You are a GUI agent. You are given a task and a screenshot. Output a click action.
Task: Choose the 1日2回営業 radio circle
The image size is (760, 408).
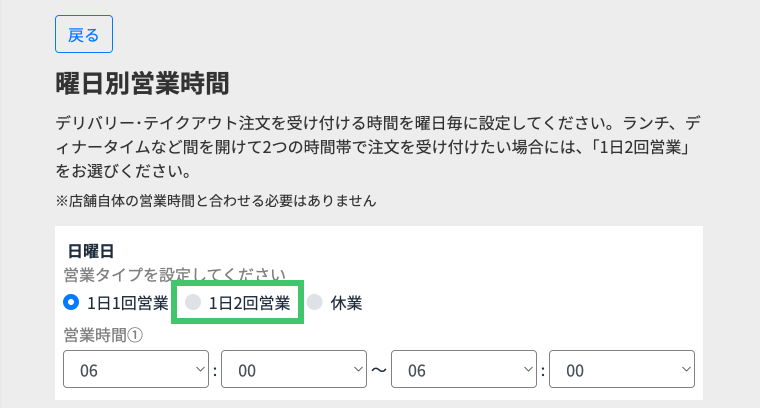[194, 303]
